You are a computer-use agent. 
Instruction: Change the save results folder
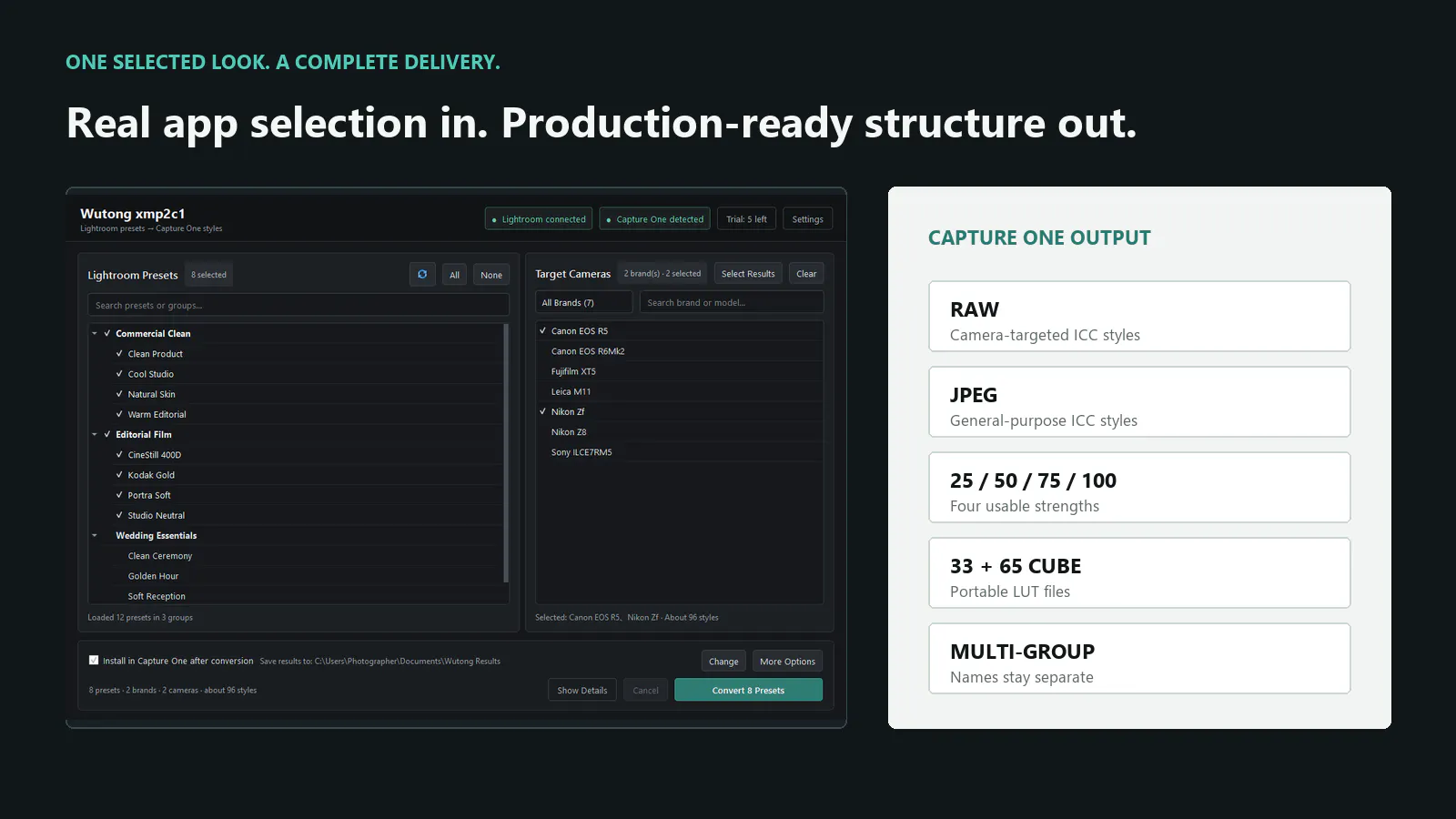[x=723, y=662]
